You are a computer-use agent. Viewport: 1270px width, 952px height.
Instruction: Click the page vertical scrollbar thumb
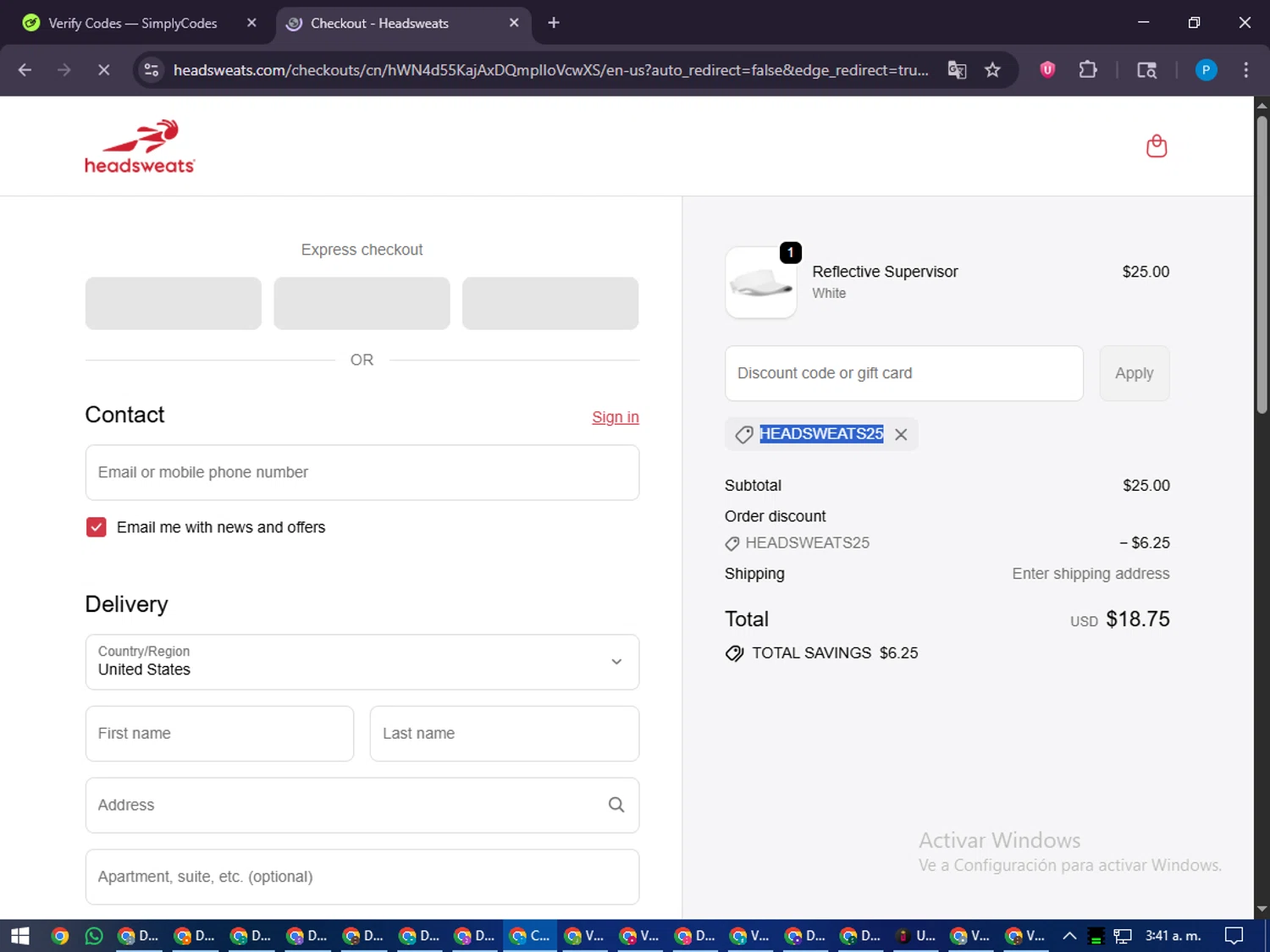point(1262,264)
